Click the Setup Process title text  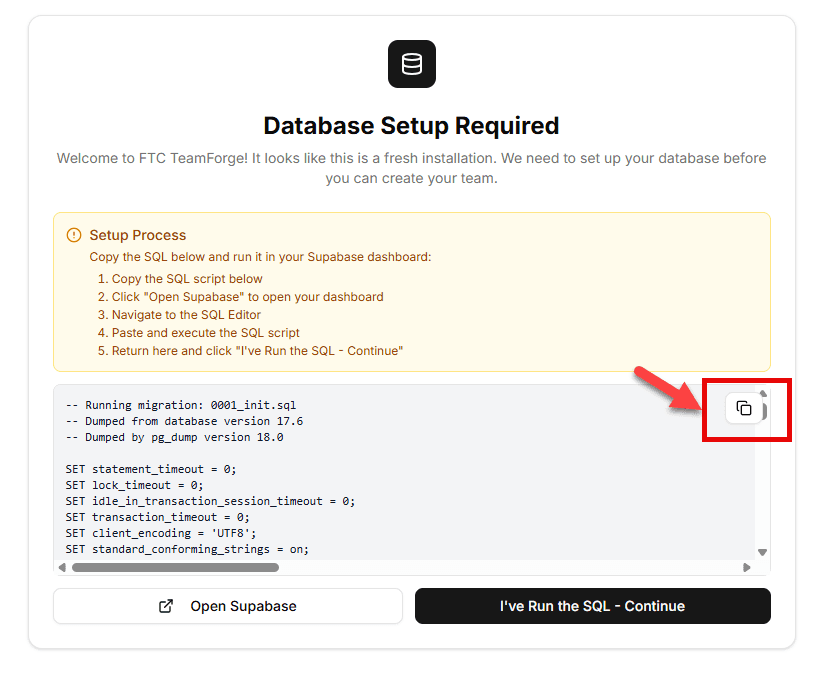140,235
